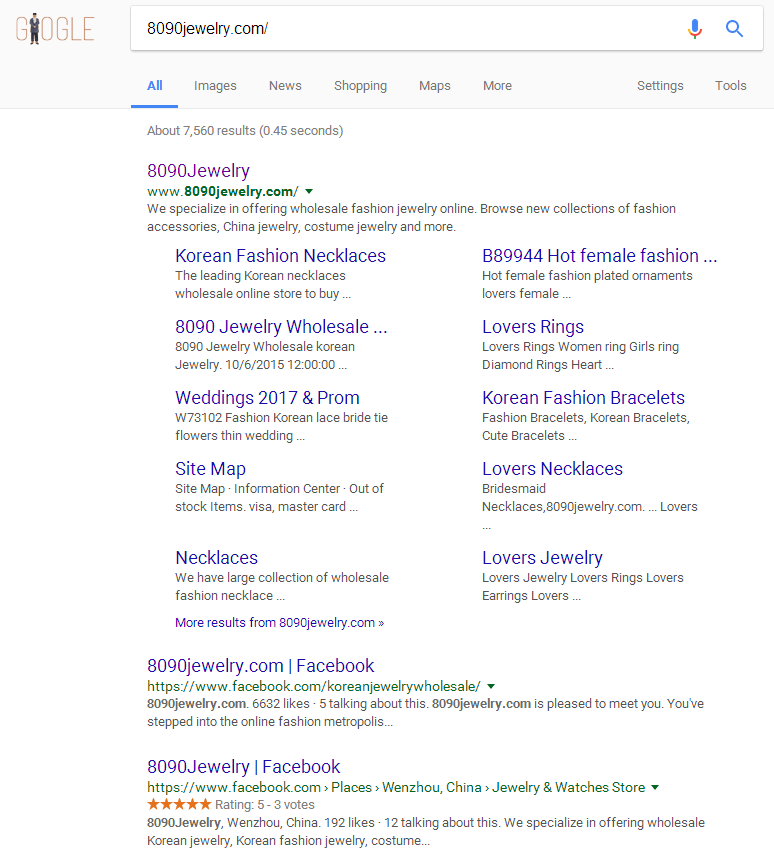Click snippet 'We have large collection of wholesale'
This screenshot has height=863, width=774.
coord(282,578)
